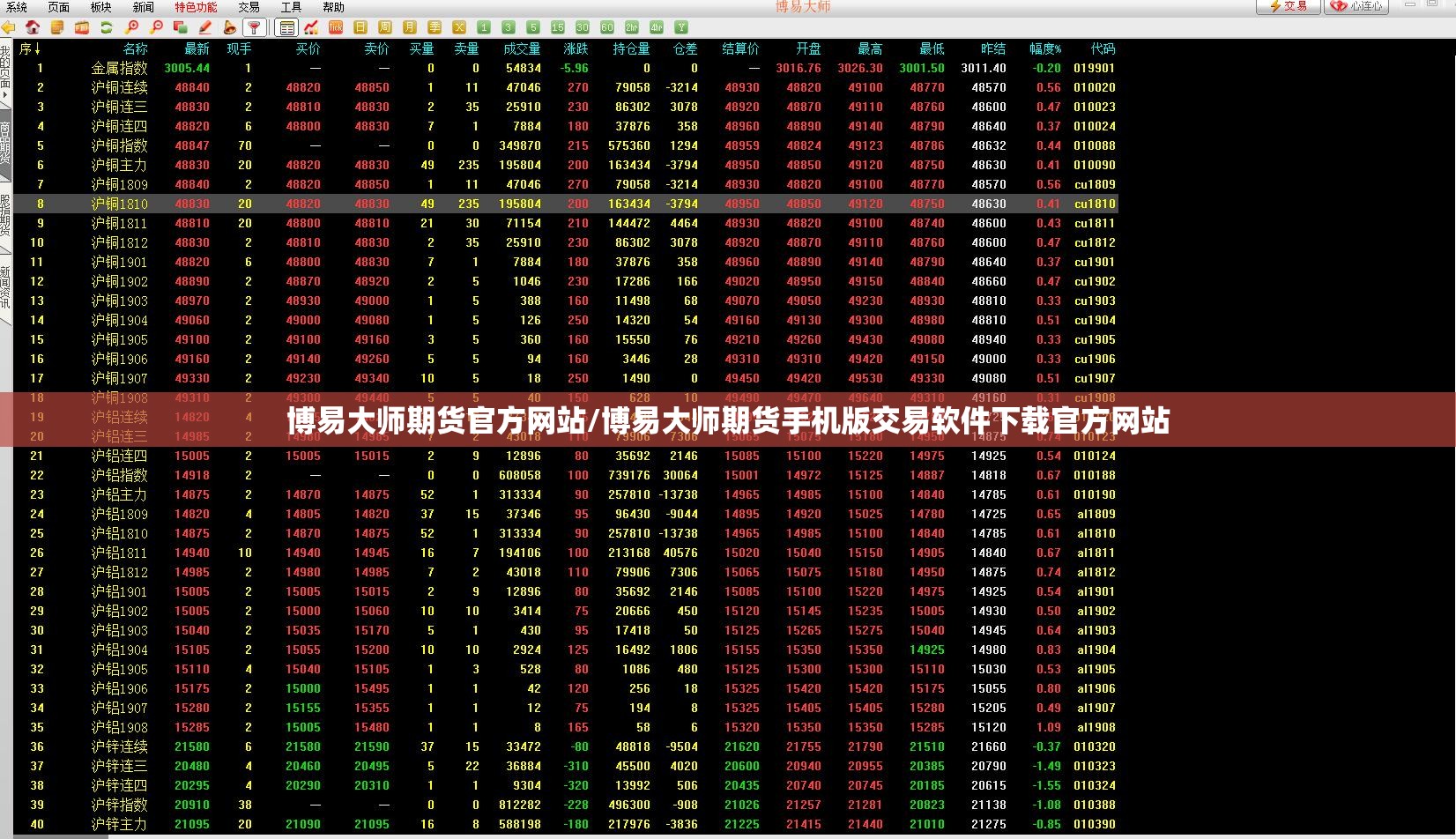The image size is (1456, 839).
Task: Sort by the 代码 column header
Action: 1103,48
